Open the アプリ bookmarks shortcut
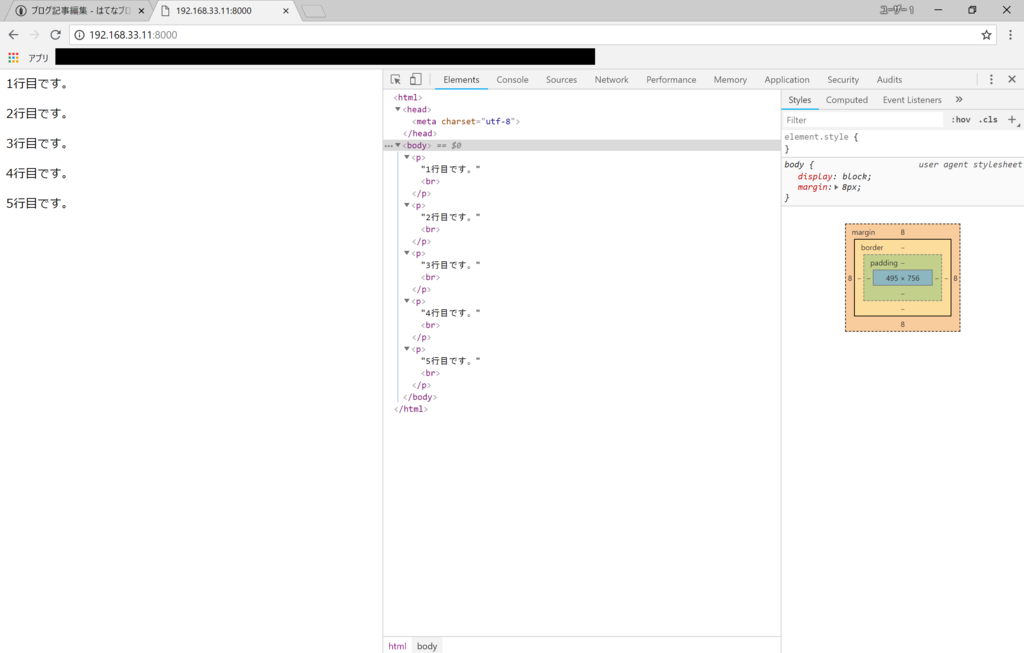 38,57
